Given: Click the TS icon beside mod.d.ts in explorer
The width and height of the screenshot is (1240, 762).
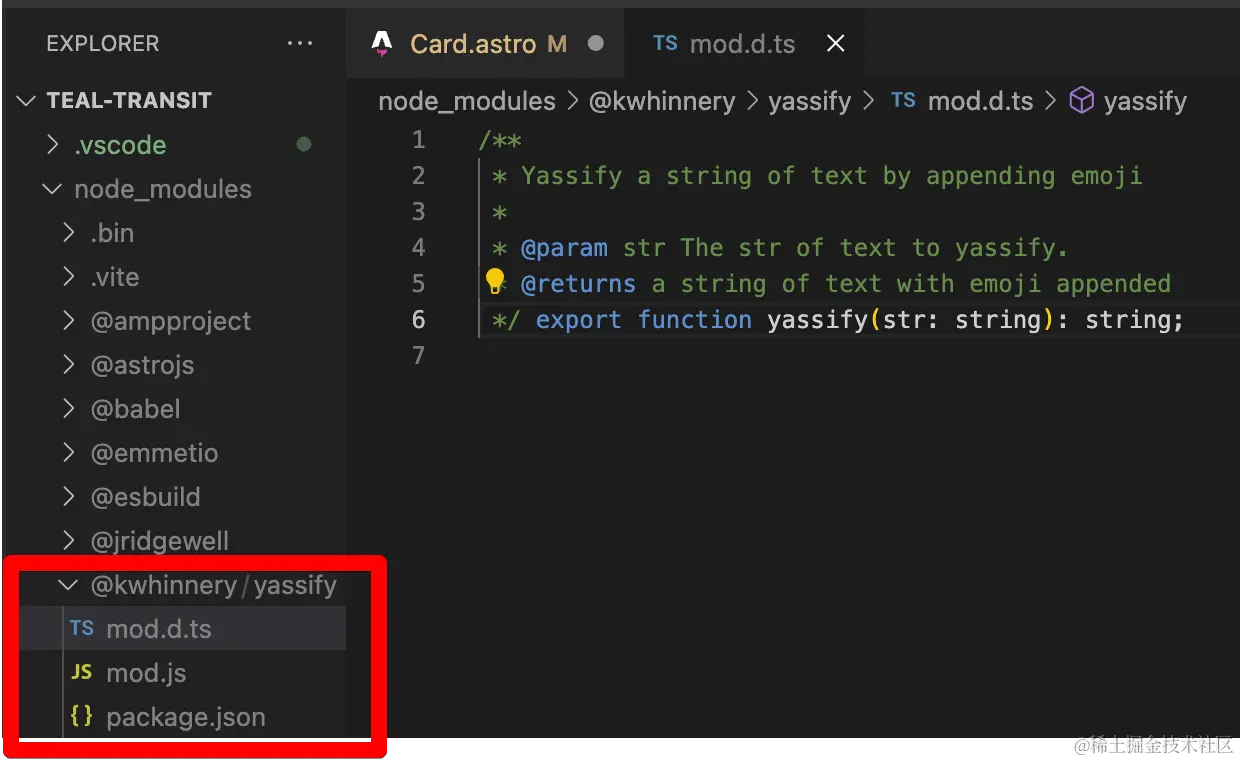Looking at the screenshot, I should 82,628.
